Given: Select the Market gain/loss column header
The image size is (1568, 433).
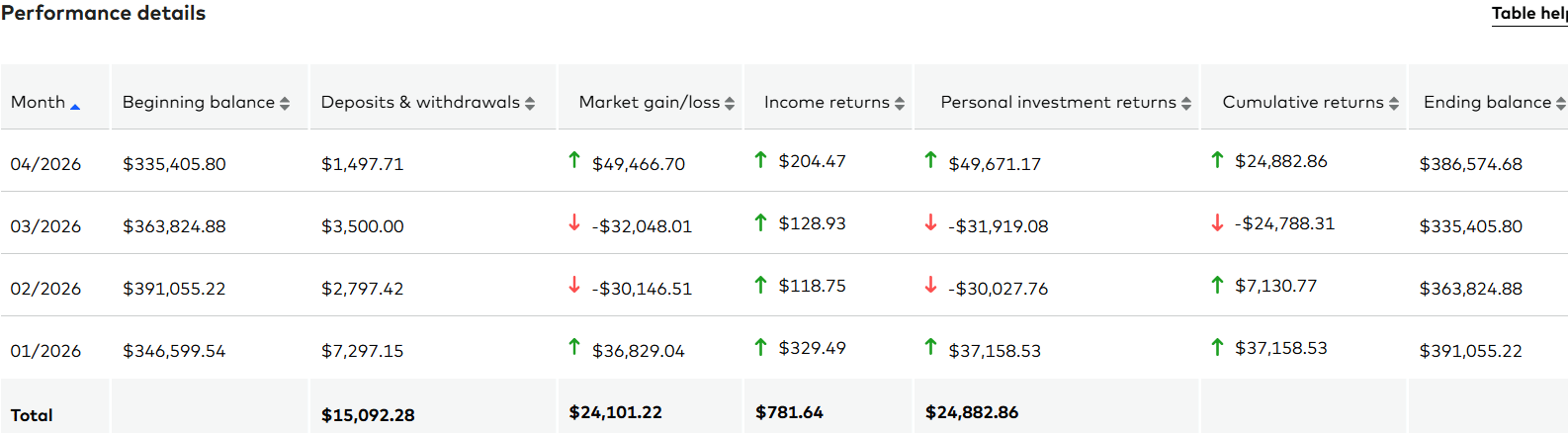Looking at the screenshot, I should point(649,102).
